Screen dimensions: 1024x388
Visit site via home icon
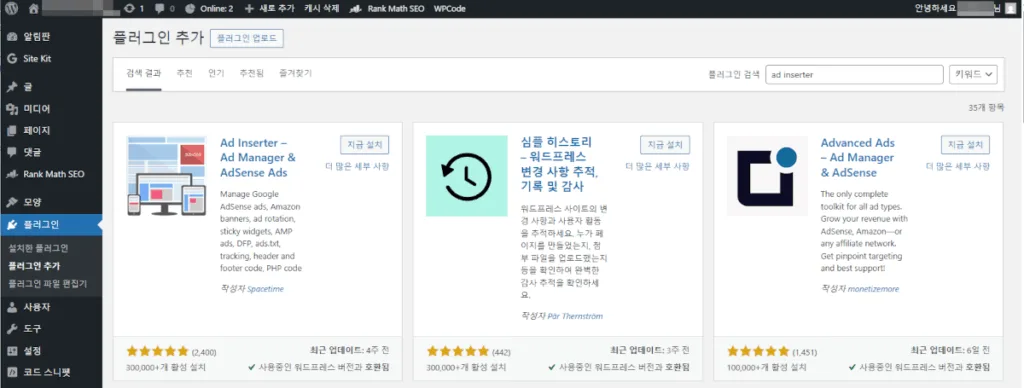(x=34, y=8)
